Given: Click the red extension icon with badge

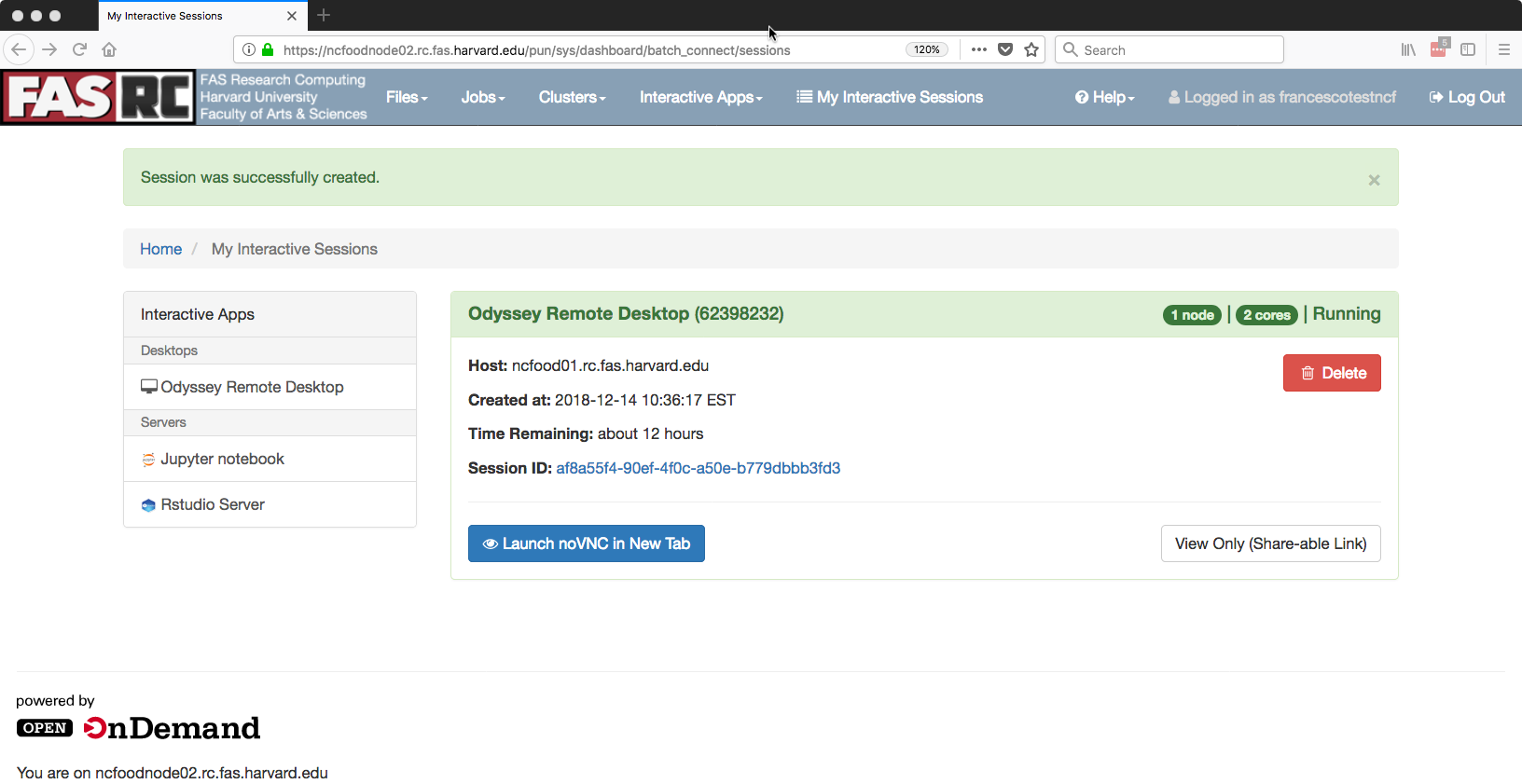Looking at the screenshot, I should tap(1439, 48).
